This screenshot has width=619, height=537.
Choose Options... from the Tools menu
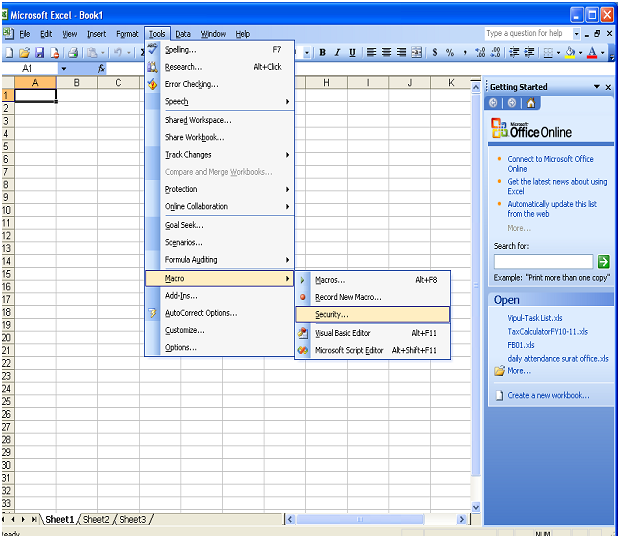(180, 348)
